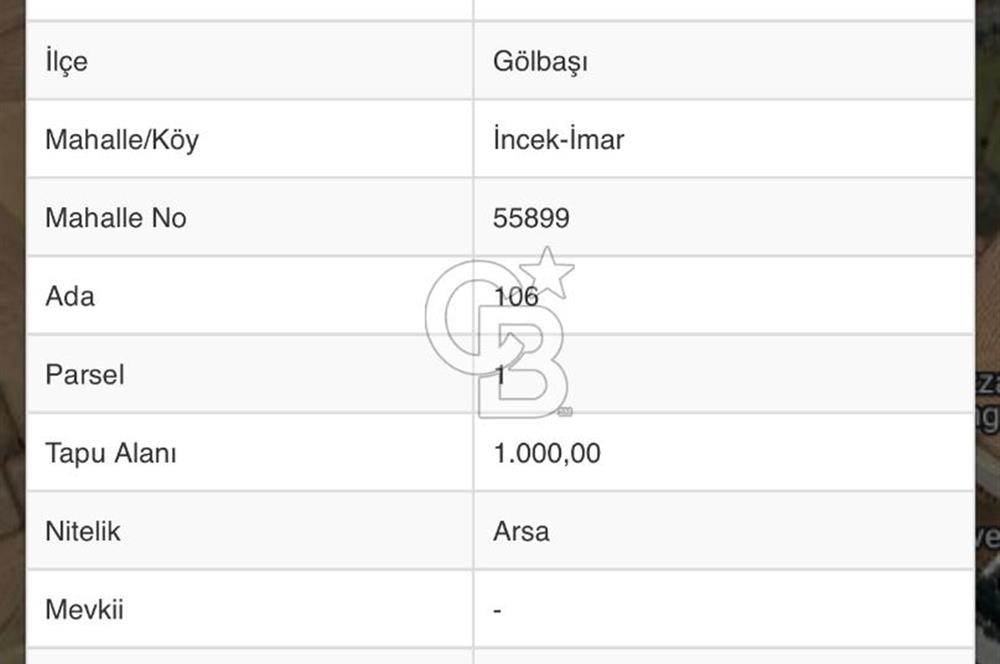
Task: Click the map text right of the table
Action: tap(988, 402)
